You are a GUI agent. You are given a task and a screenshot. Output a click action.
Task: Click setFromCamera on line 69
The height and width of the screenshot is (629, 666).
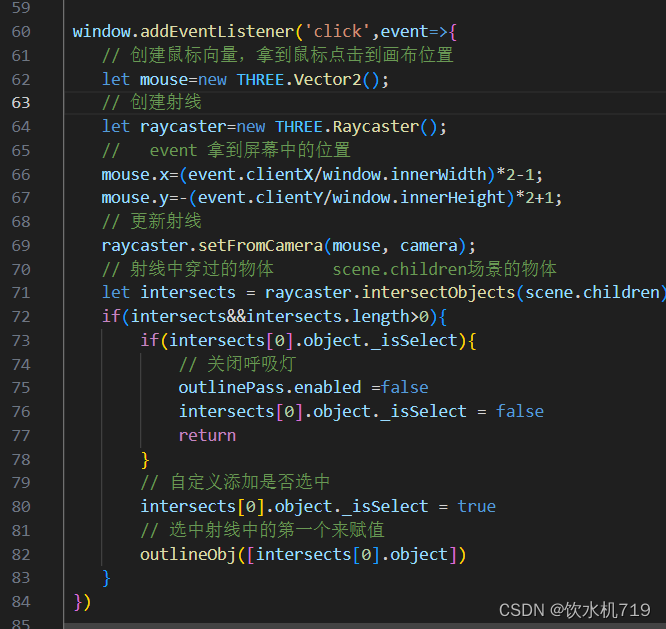click(260, 245)
